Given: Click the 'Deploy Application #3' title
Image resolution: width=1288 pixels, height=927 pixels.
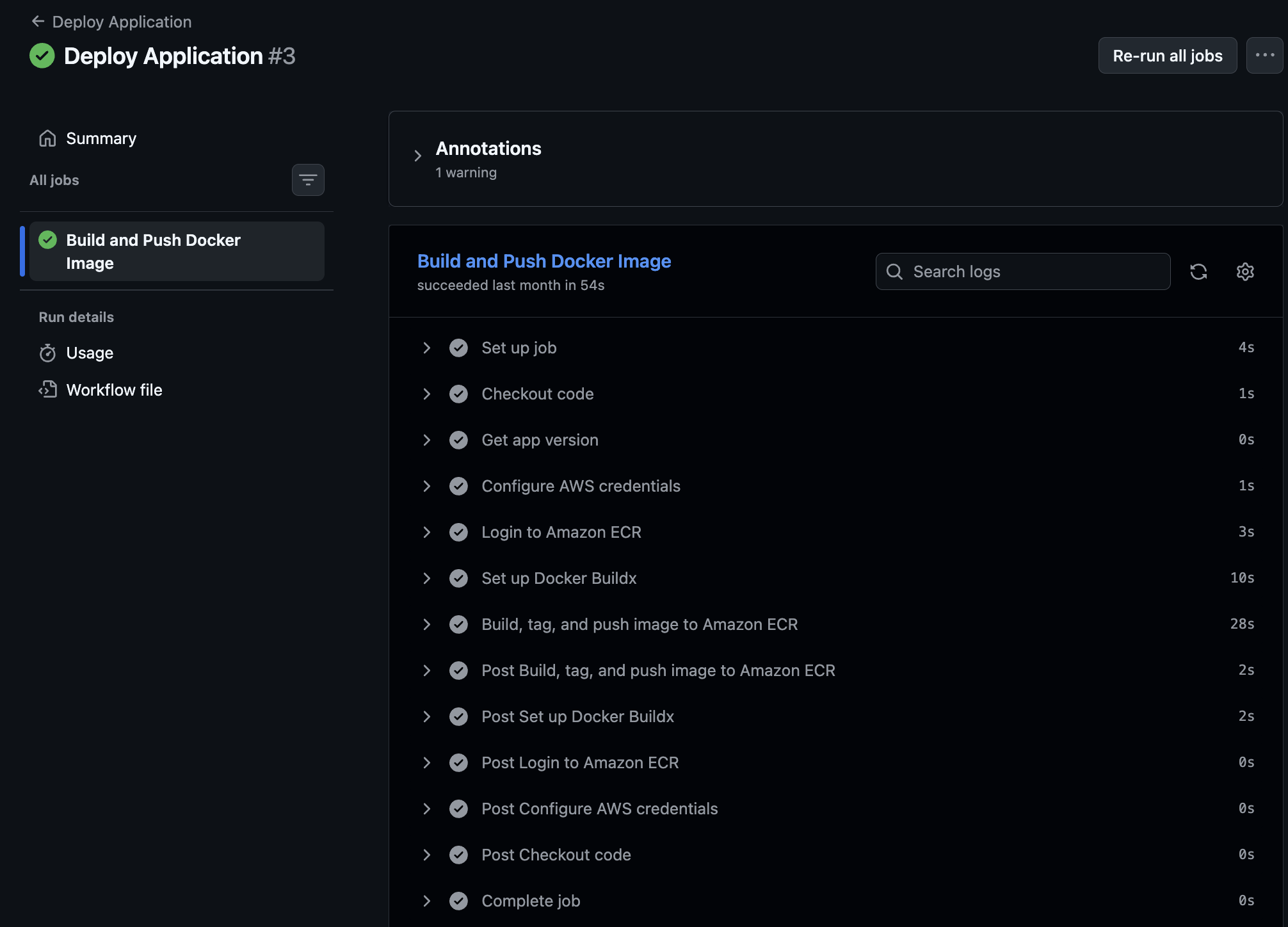Looking at the screenshot, I should point(180,56).
